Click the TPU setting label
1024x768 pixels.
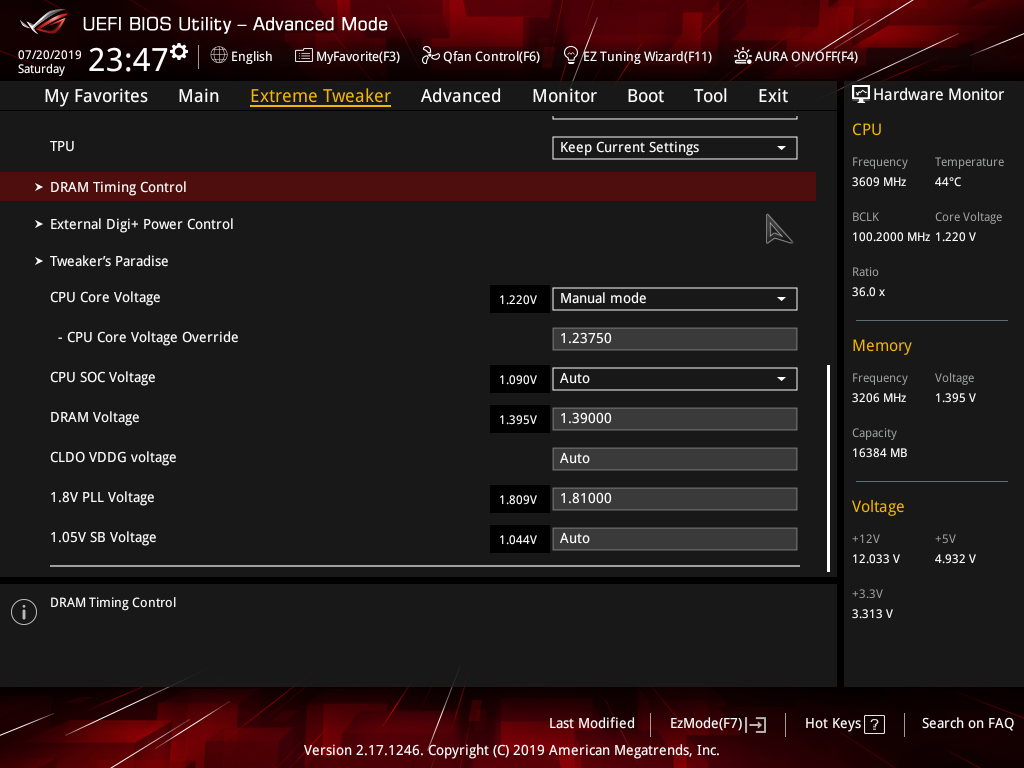(62, 146)
